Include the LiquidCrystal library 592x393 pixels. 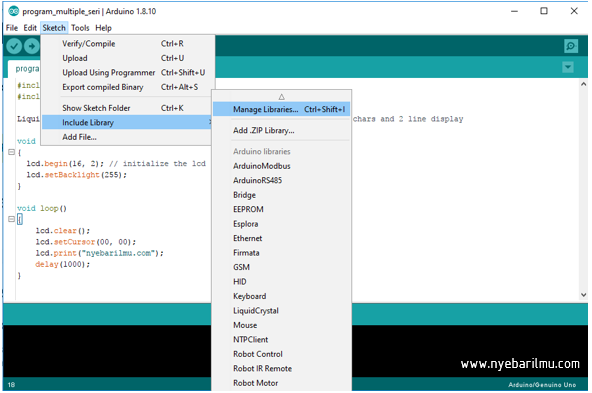[282, 311]
